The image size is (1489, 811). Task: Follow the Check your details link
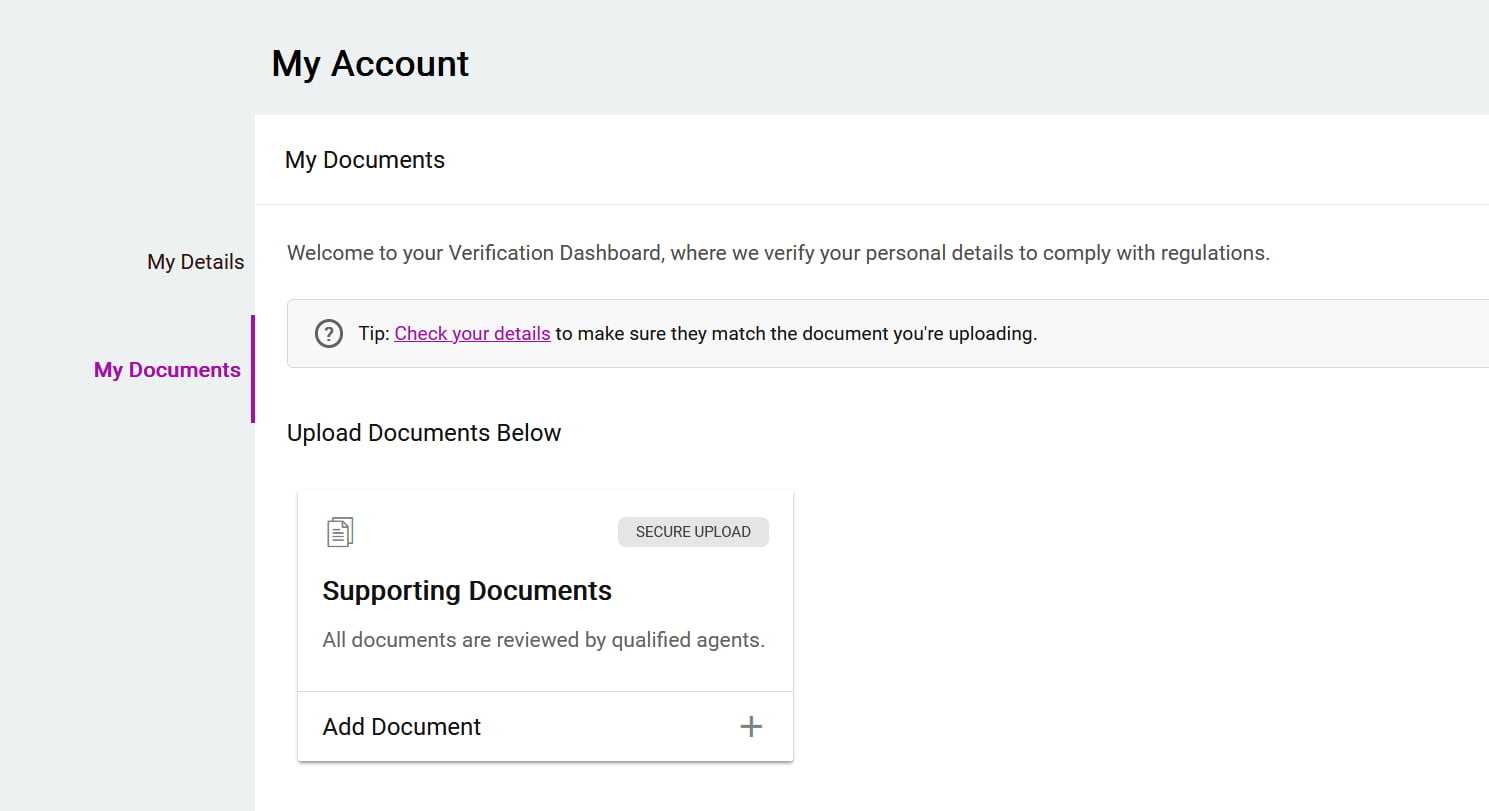pos(472,333)
